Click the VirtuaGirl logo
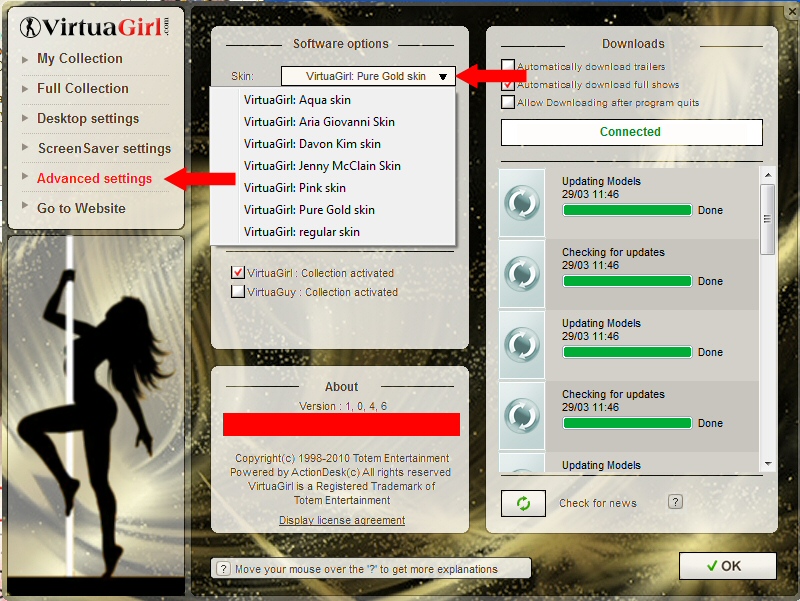The image size is (800, 601). point(95,27)
